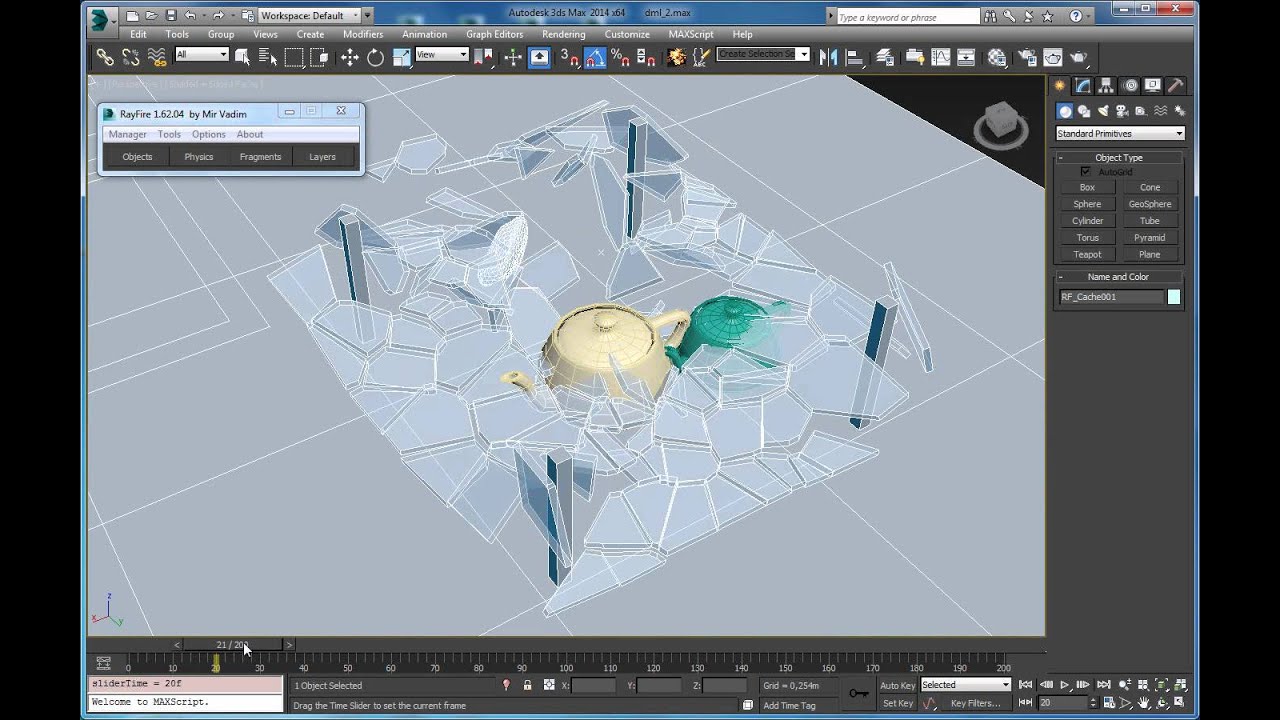1280x720 pixels.
Task: Activate Select and Move tool
Action: [x=350, y=57]
